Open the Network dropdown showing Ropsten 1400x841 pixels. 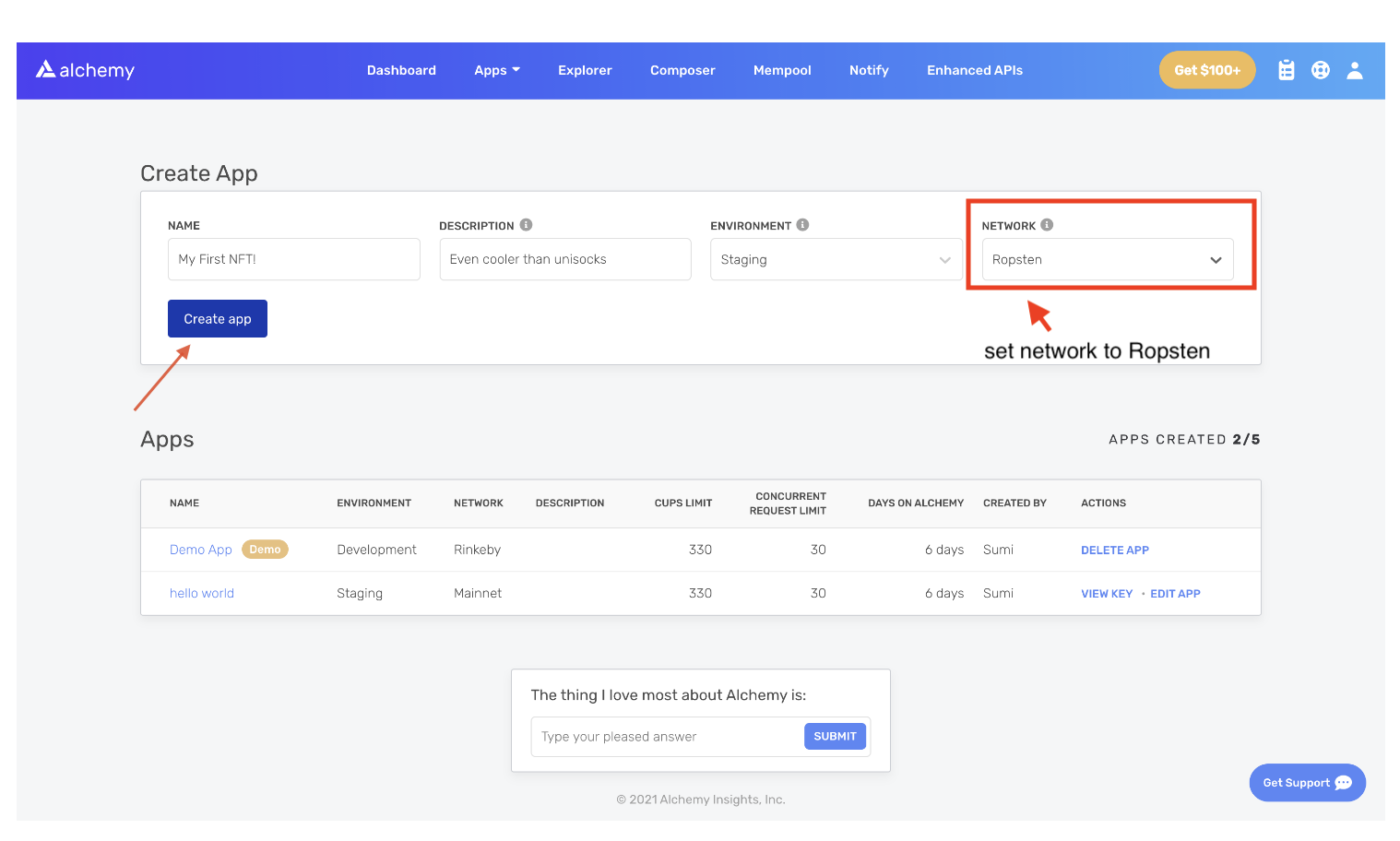coord(1107,260)
